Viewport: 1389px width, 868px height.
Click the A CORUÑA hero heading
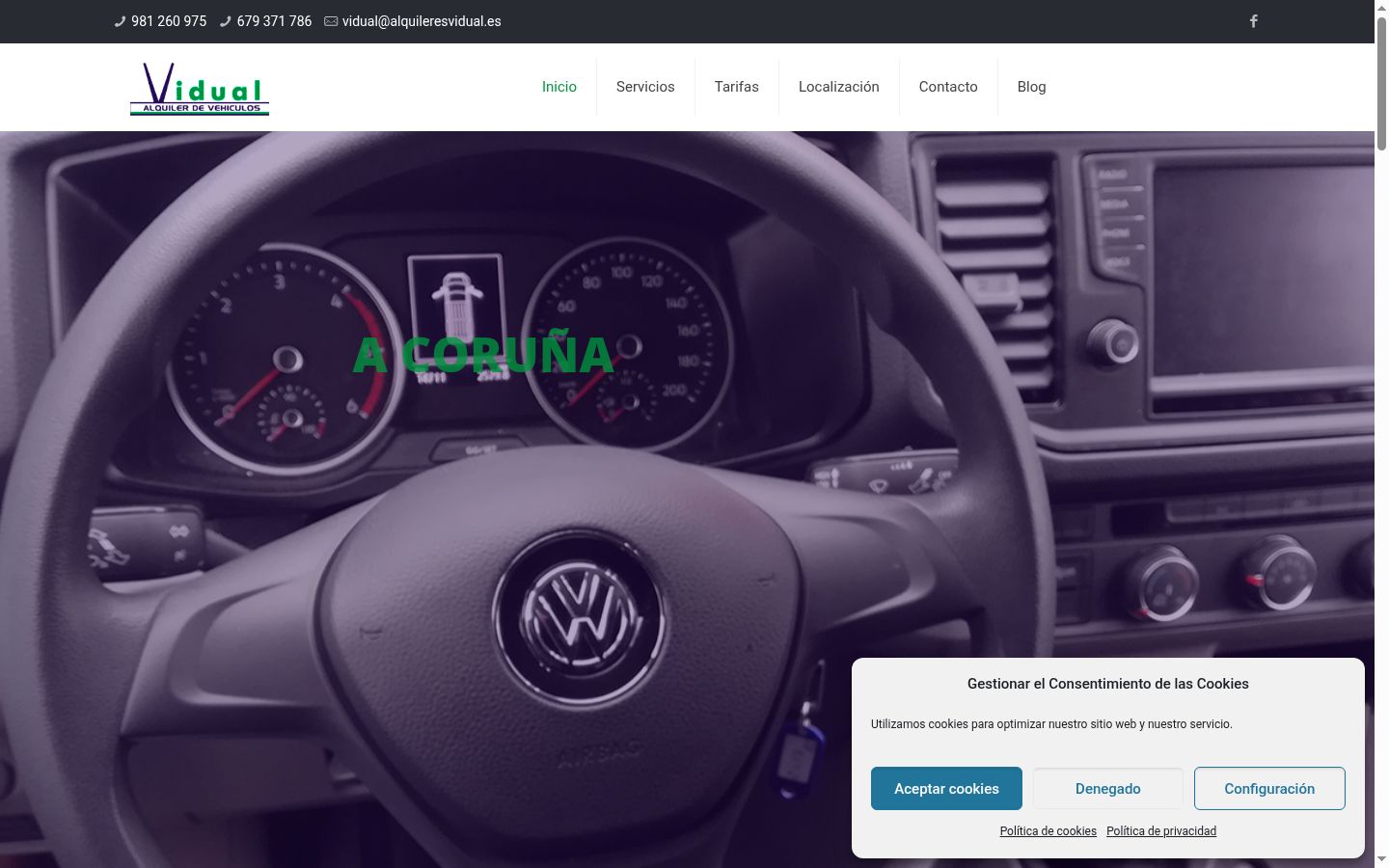pos(483,355)
